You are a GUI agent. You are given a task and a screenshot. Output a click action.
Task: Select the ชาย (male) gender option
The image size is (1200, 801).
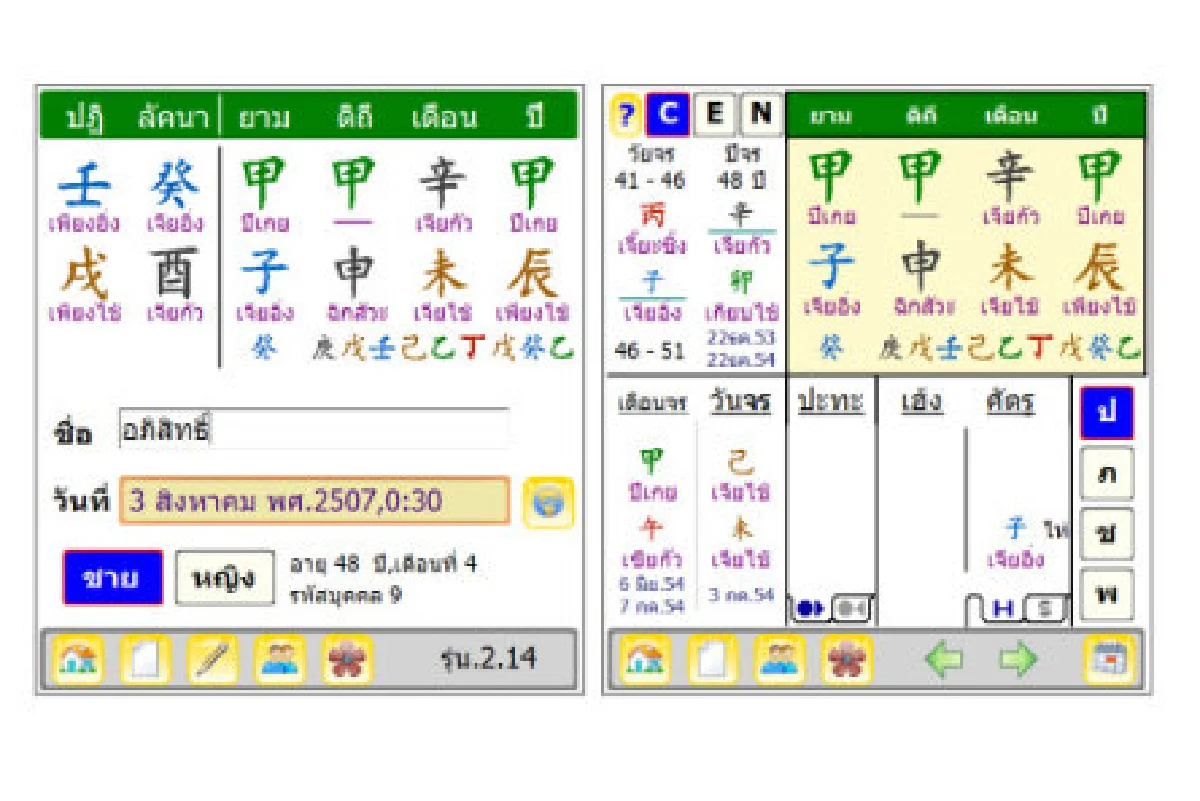(x=112, y=577)
